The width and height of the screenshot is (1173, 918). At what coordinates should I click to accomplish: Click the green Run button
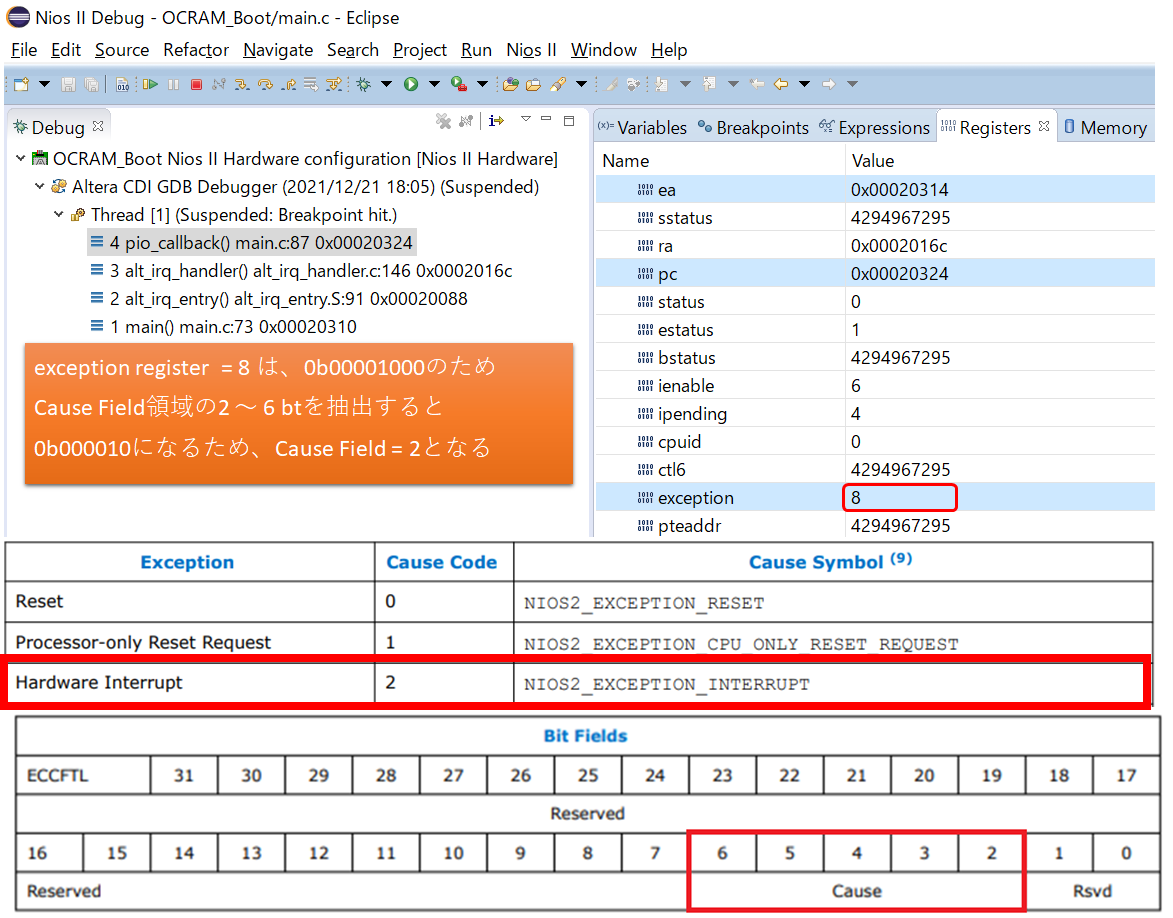tap(410, 85)
